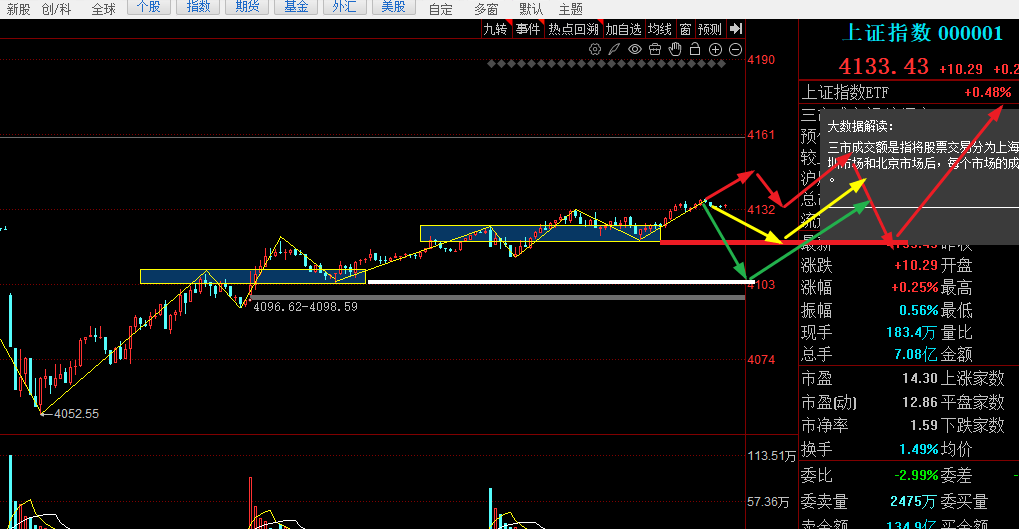The height and width of the screenshot is (529, 1019).
Task: Open the 期货 tab
Action: [x=247, y=7]
